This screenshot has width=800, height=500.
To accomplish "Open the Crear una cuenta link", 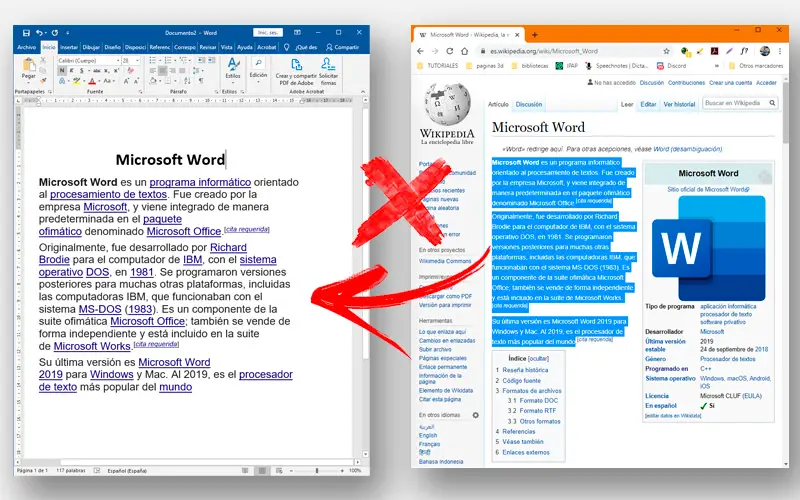I will [730, 83].
